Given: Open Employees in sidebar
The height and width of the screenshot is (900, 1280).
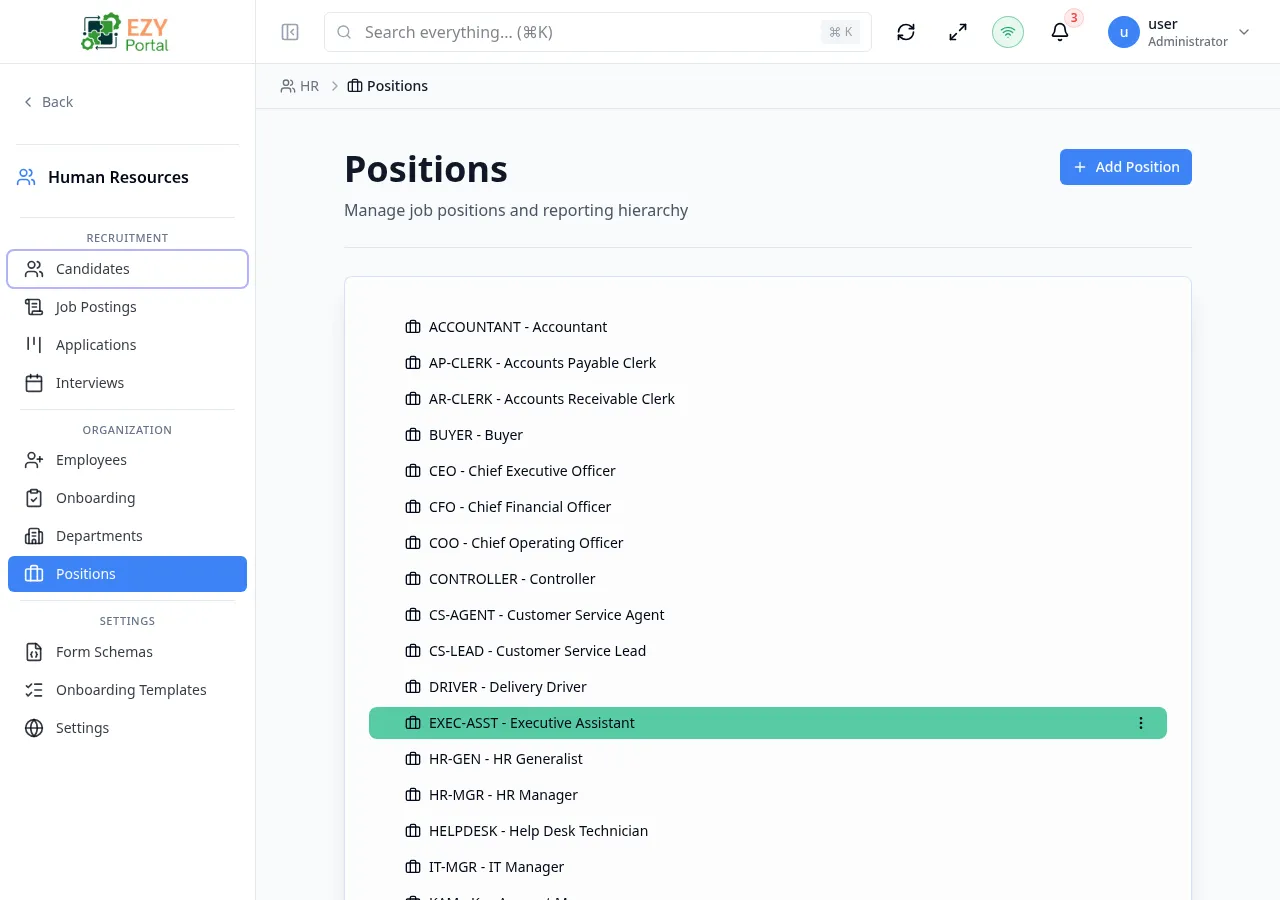Looking at the screenshot, I should (127, 460).
